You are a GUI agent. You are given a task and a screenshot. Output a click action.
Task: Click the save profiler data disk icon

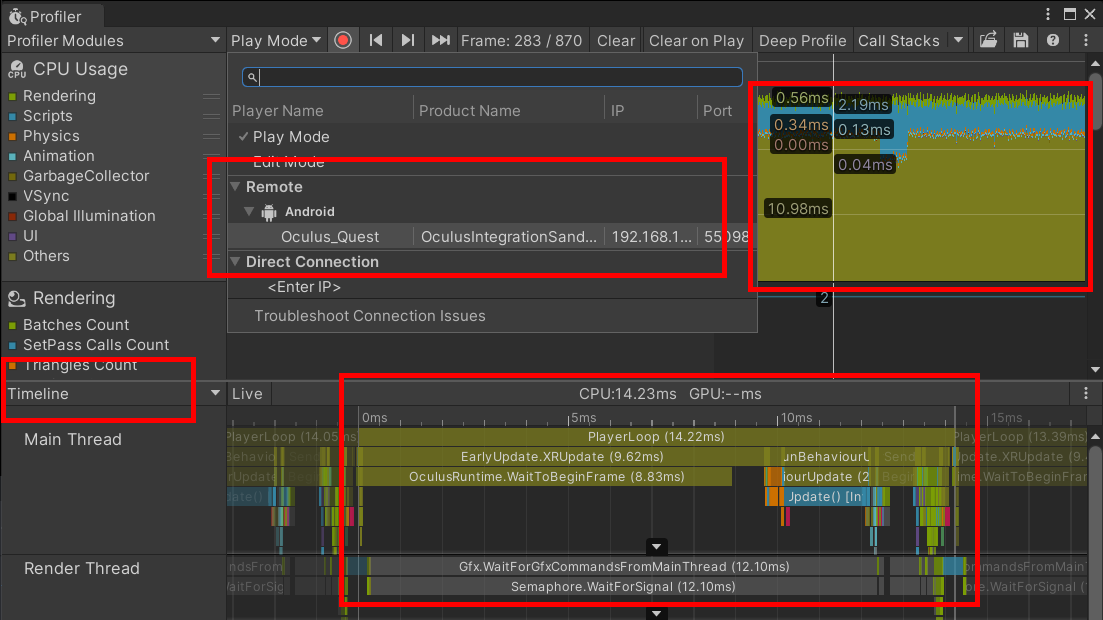click(1020, 41)
